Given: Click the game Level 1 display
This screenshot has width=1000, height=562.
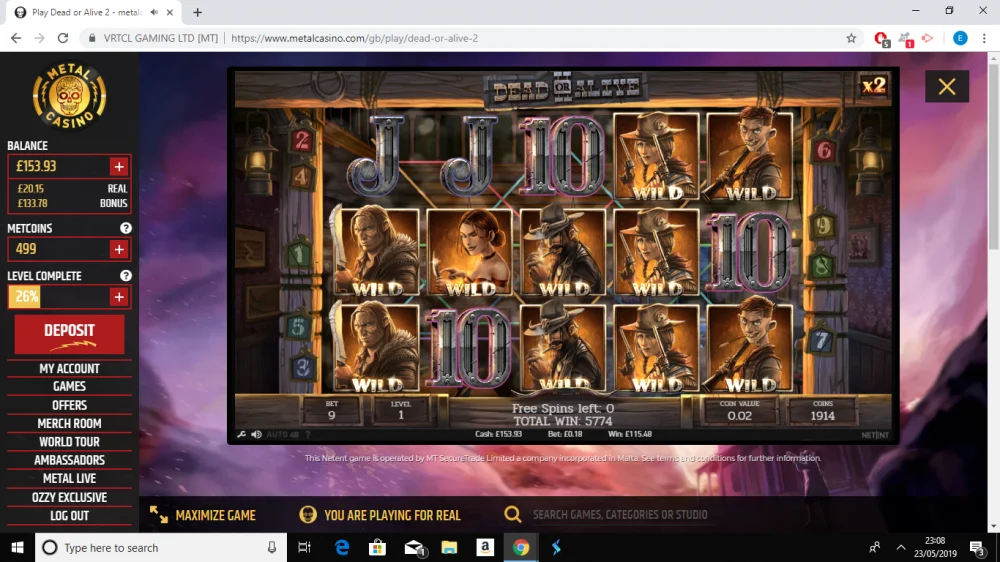Looking at the screenshot, I should (x=401, y=410).
